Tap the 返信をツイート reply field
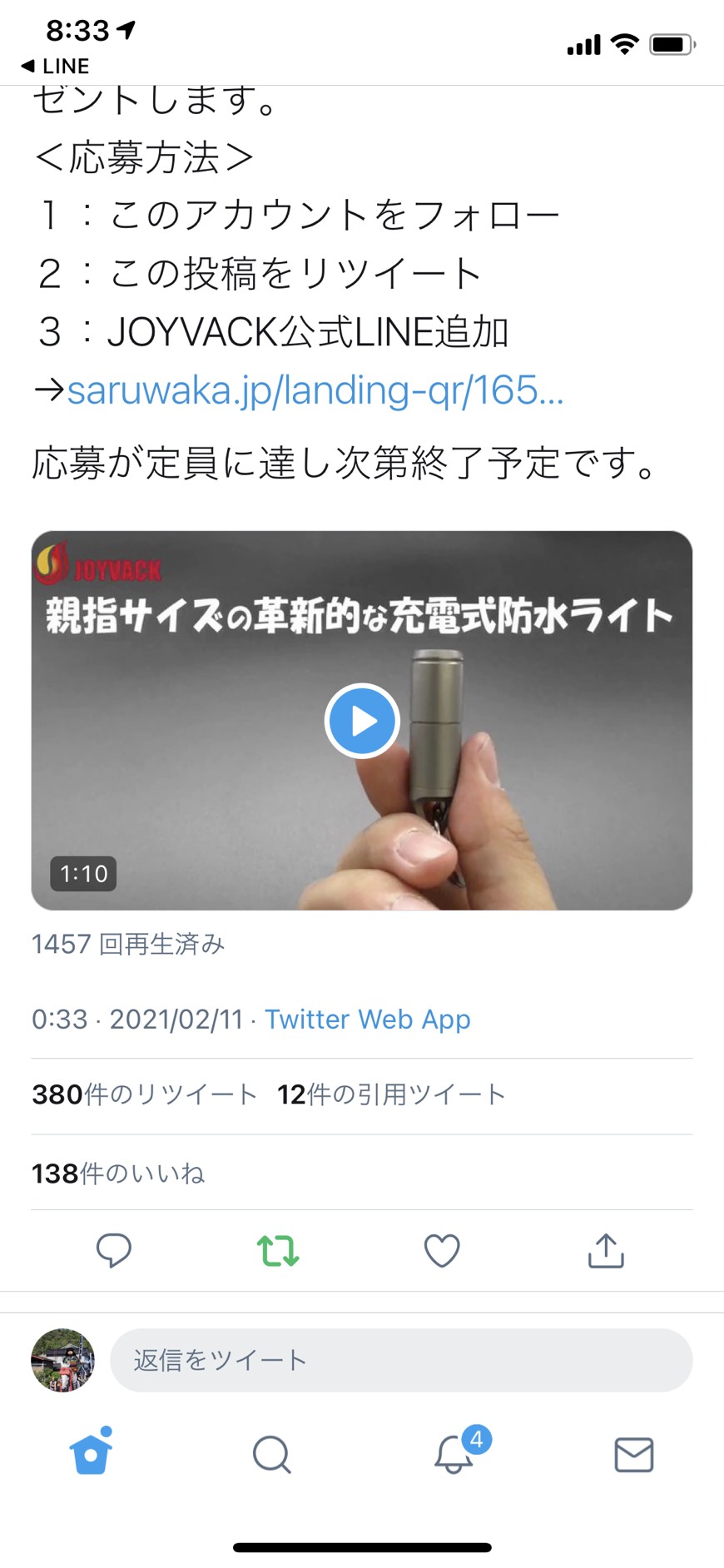The image size is (724, 1568). click(x=401, y=1360)
